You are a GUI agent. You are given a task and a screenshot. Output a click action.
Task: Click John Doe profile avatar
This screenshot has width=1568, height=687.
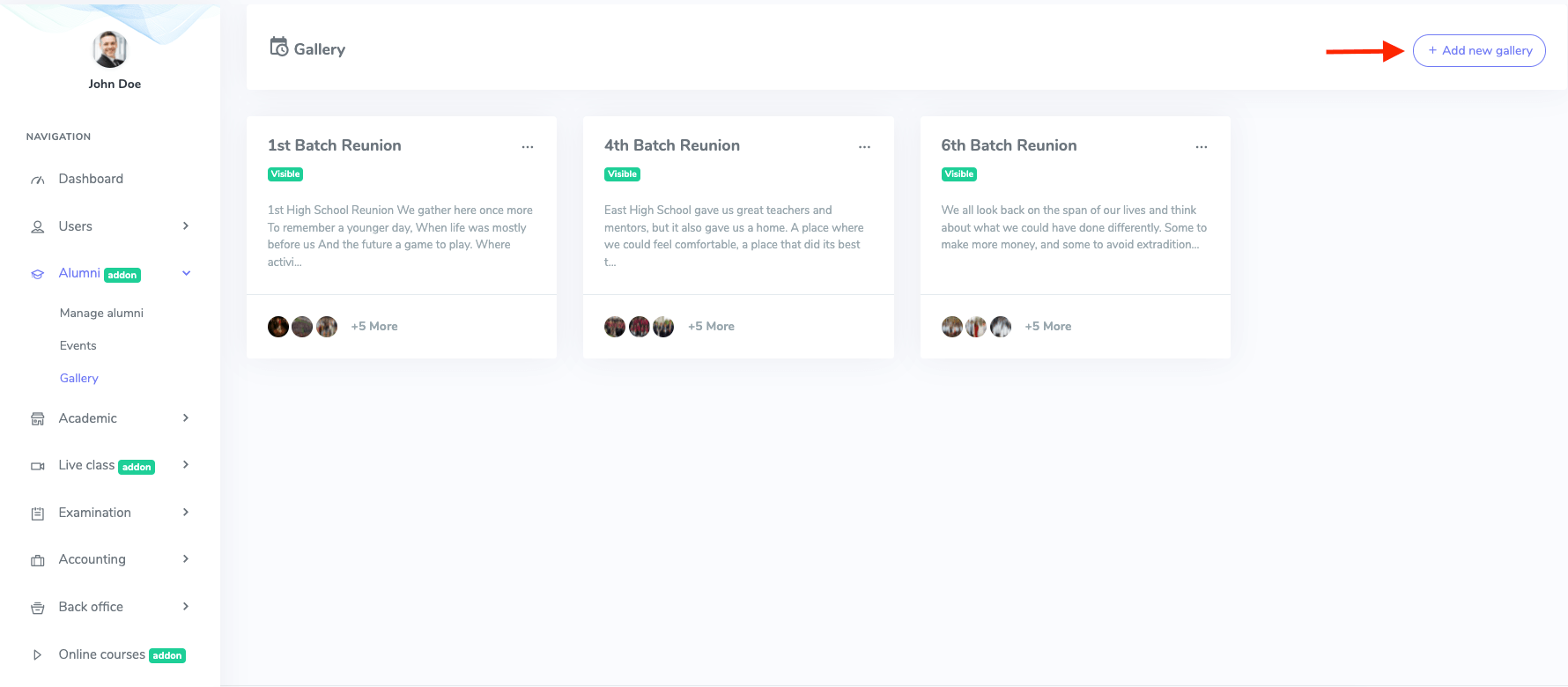pos(110,49)
